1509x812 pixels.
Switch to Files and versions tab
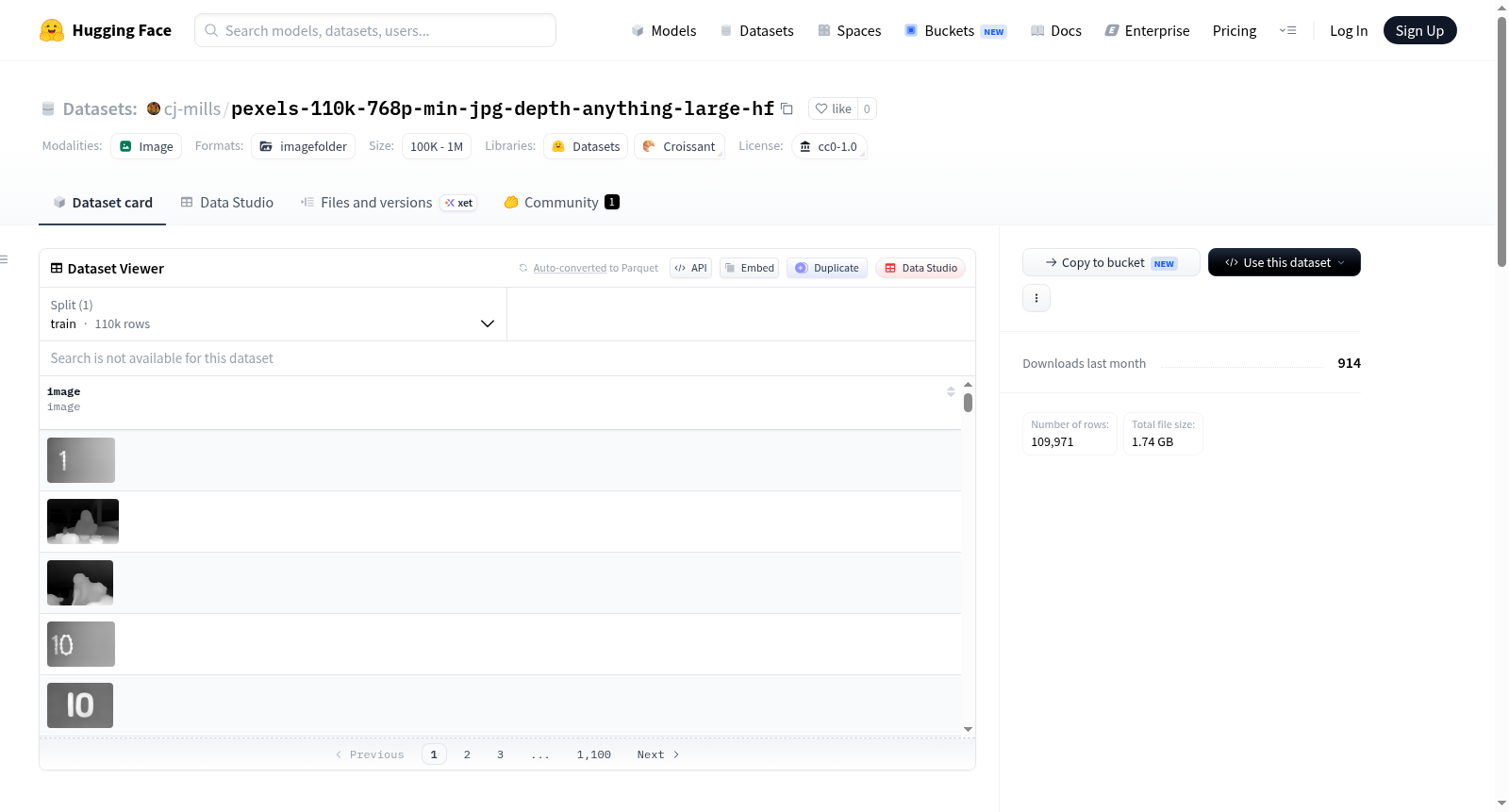click(x=388, y=202)
